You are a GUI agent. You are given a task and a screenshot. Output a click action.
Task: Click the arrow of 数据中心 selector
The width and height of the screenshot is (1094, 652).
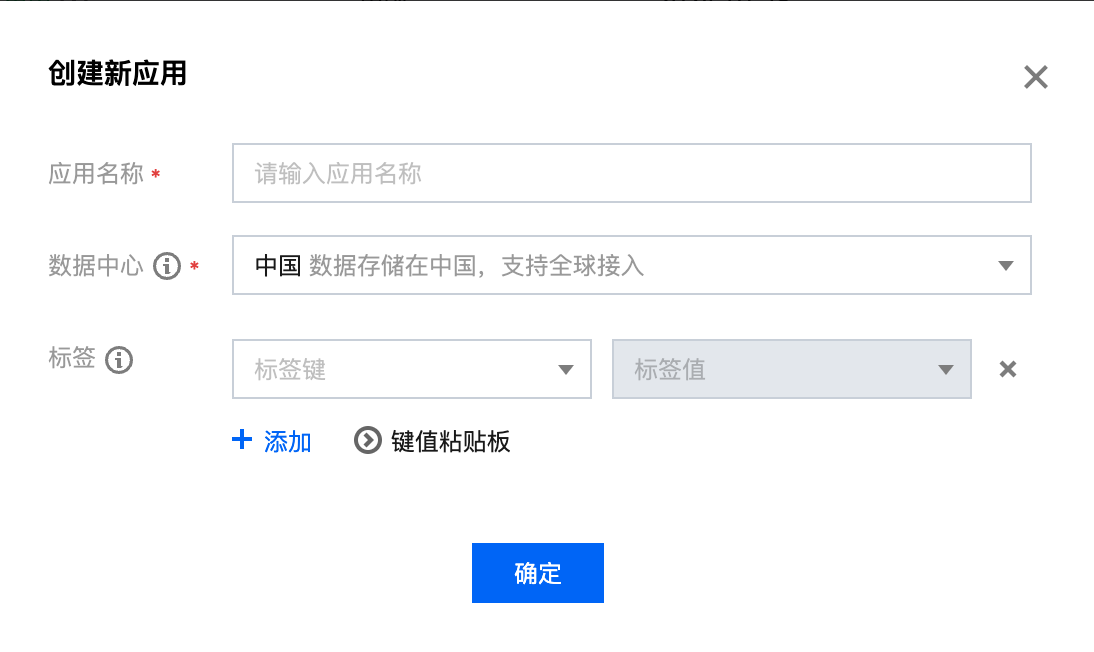point(1006,265)
